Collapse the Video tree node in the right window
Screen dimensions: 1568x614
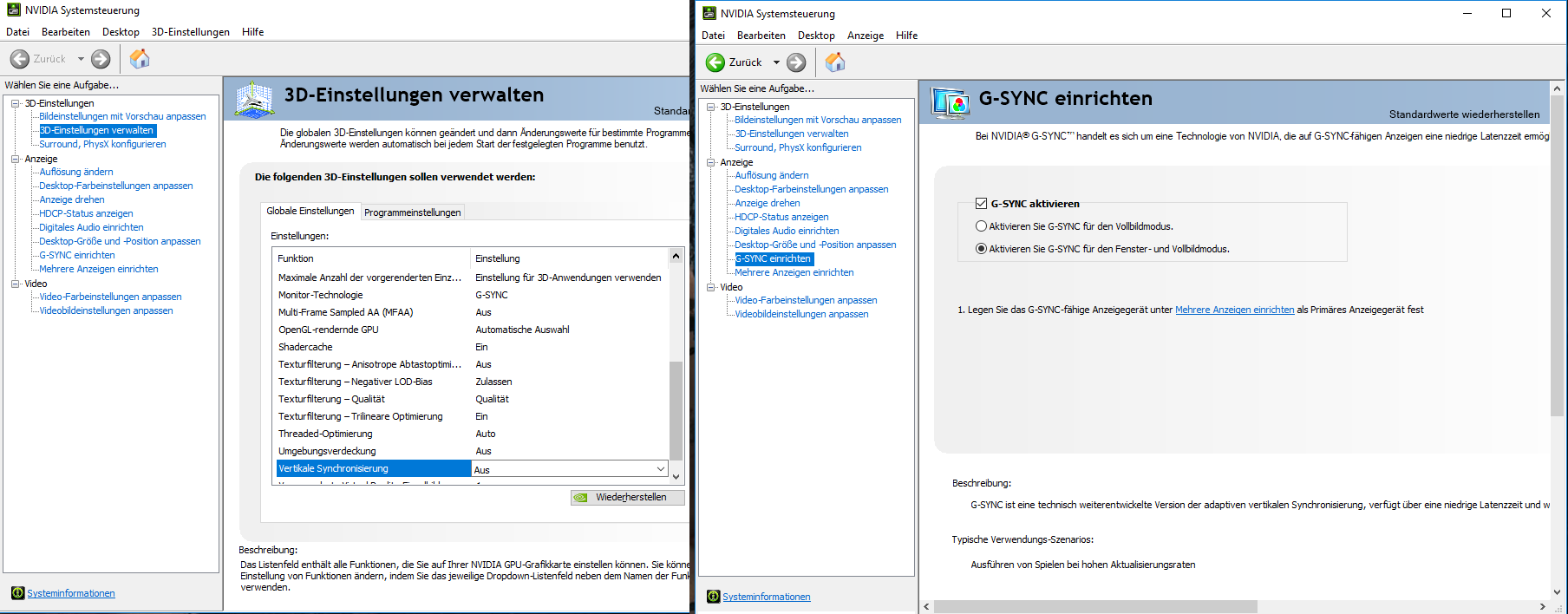(x=711, y=287)
